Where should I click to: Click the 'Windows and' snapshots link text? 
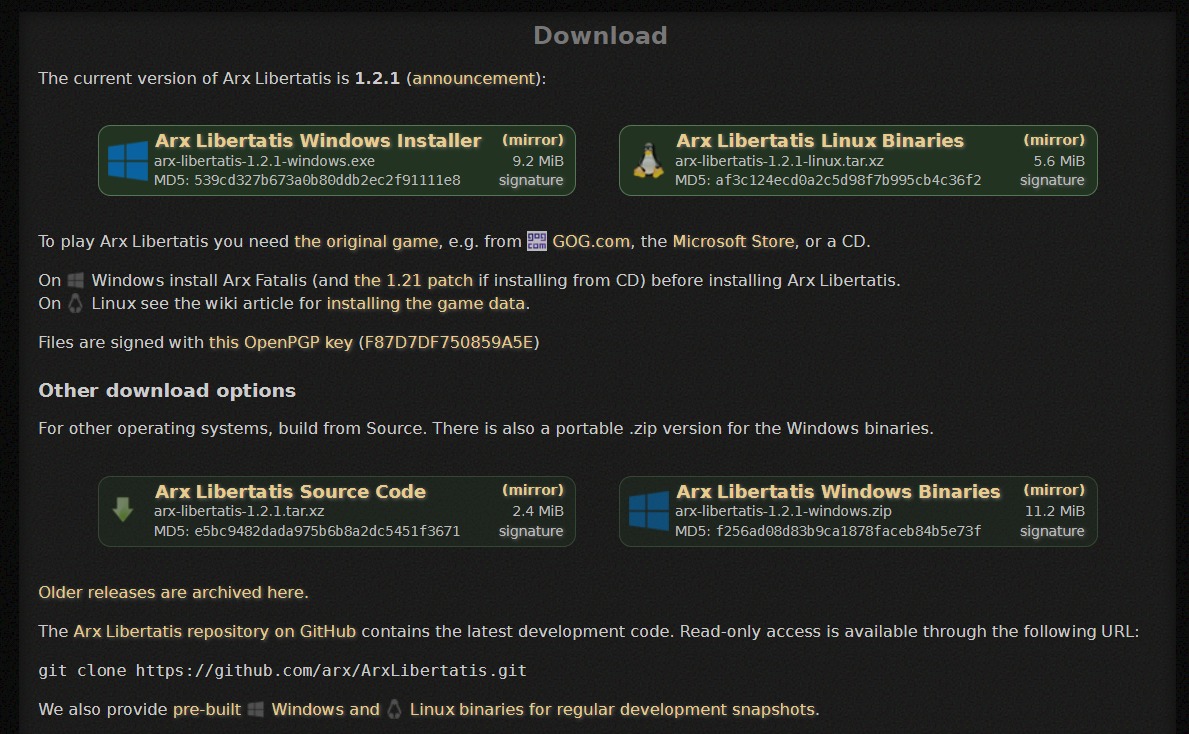(325, 710)
